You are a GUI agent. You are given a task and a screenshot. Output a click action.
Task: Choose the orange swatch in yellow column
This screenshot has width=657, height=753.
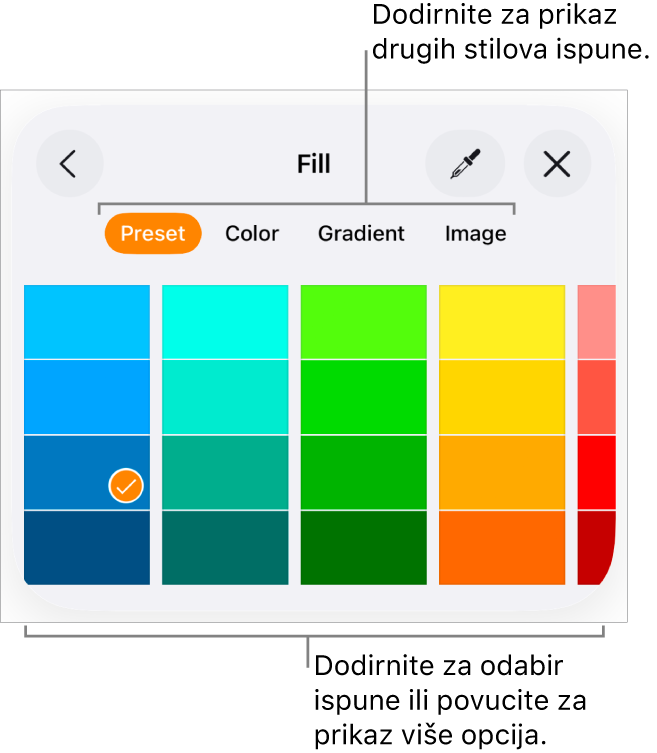tap(501, 547)
